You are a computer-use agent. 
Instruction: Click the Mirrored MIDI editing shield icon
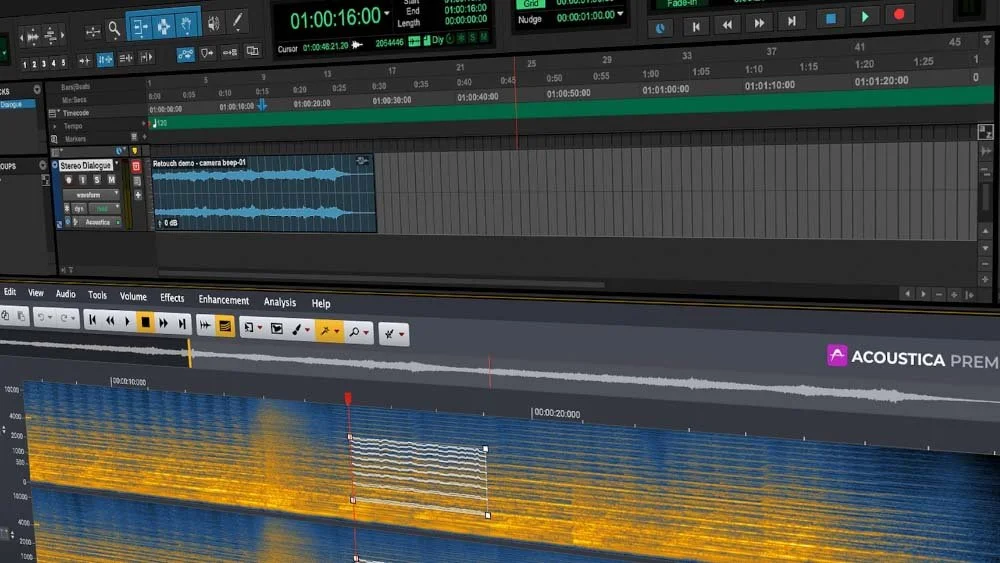[207, 54]
